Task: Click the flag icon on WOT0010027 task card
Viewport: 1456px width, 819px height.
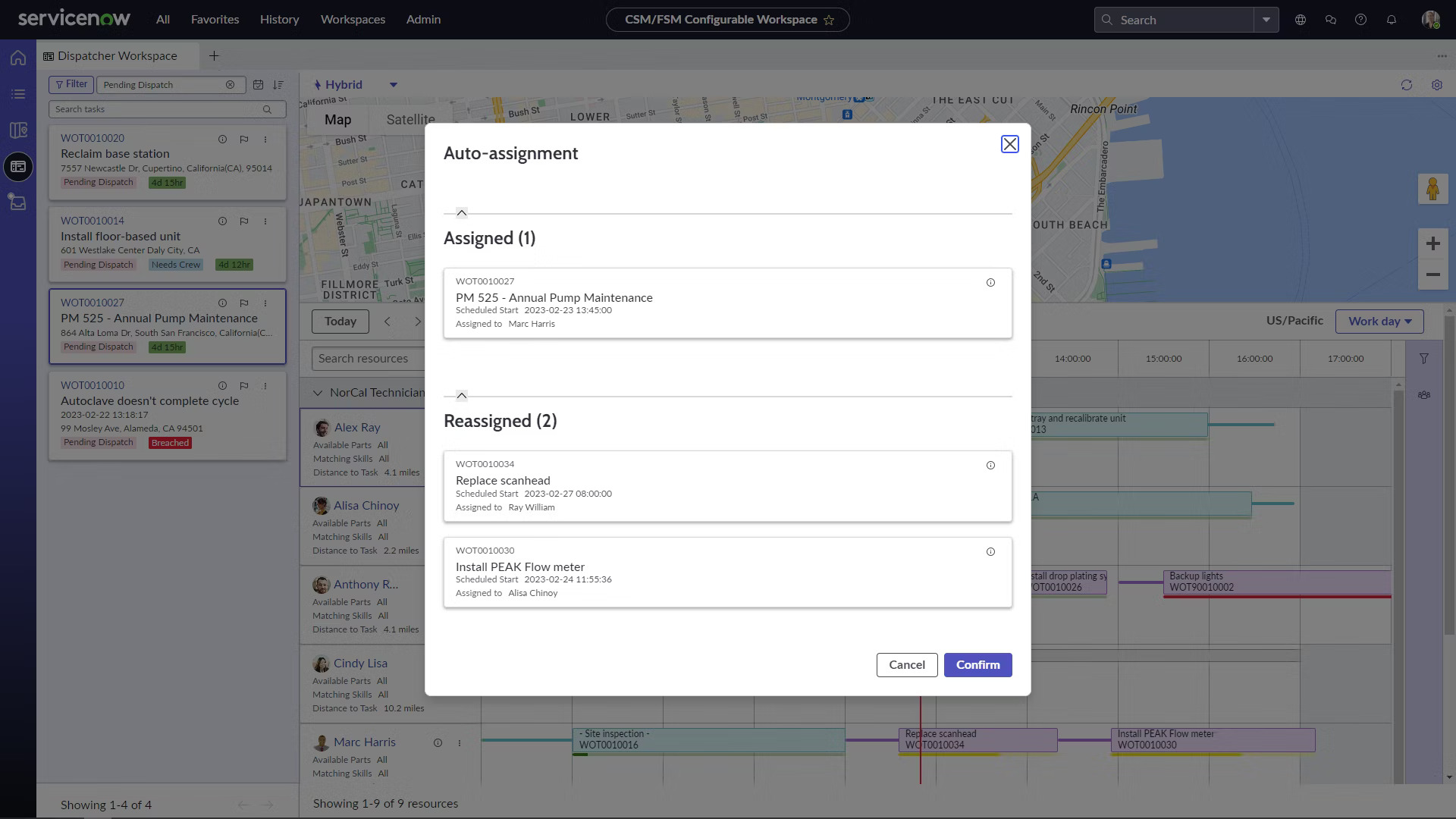Action: (x=244, y=303)
